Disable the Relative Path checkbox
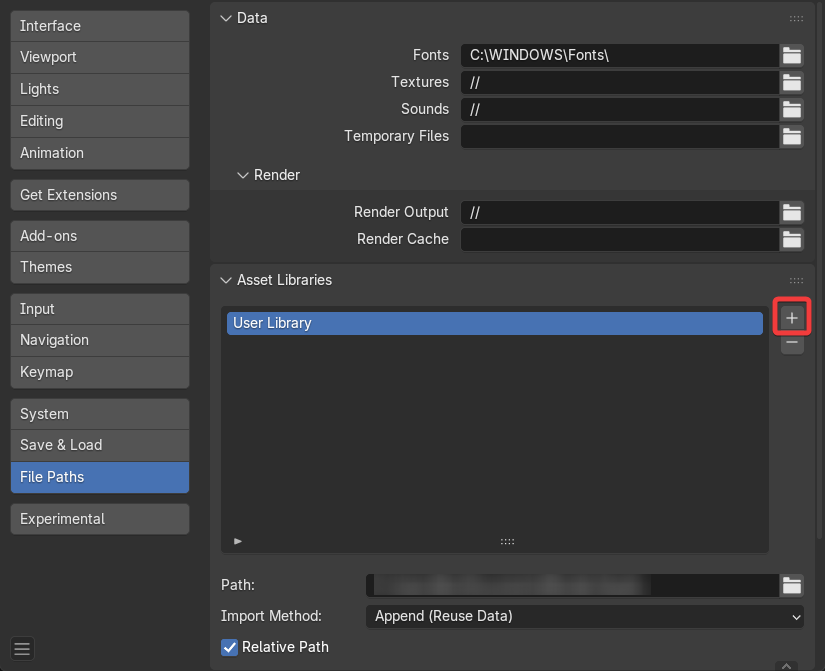Screen dimensions: 825x671 pos(230,647)
